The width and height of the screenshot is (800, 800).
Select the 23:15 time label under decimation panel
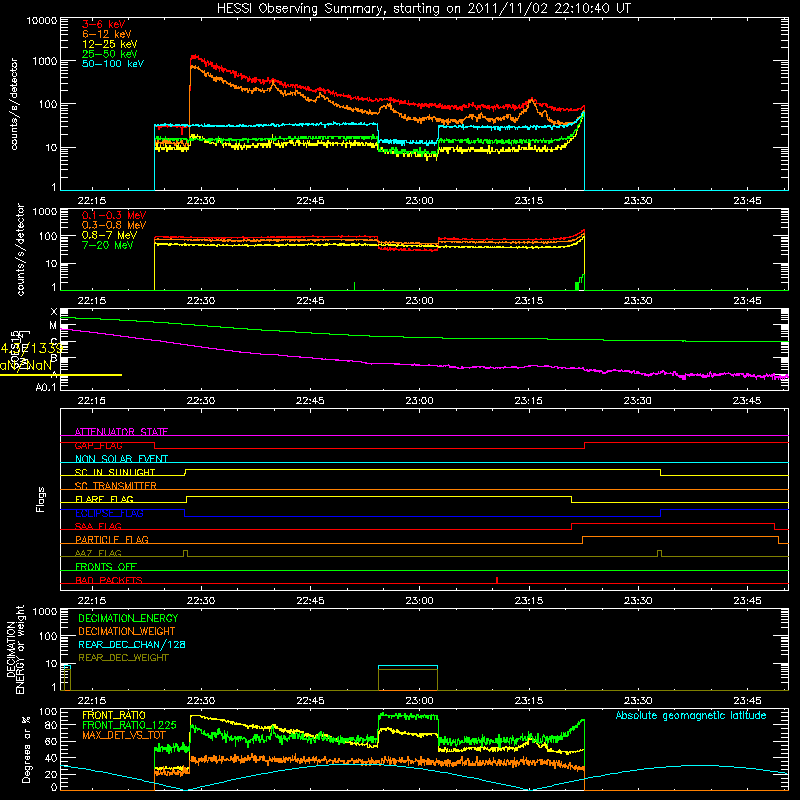[529, 701]
